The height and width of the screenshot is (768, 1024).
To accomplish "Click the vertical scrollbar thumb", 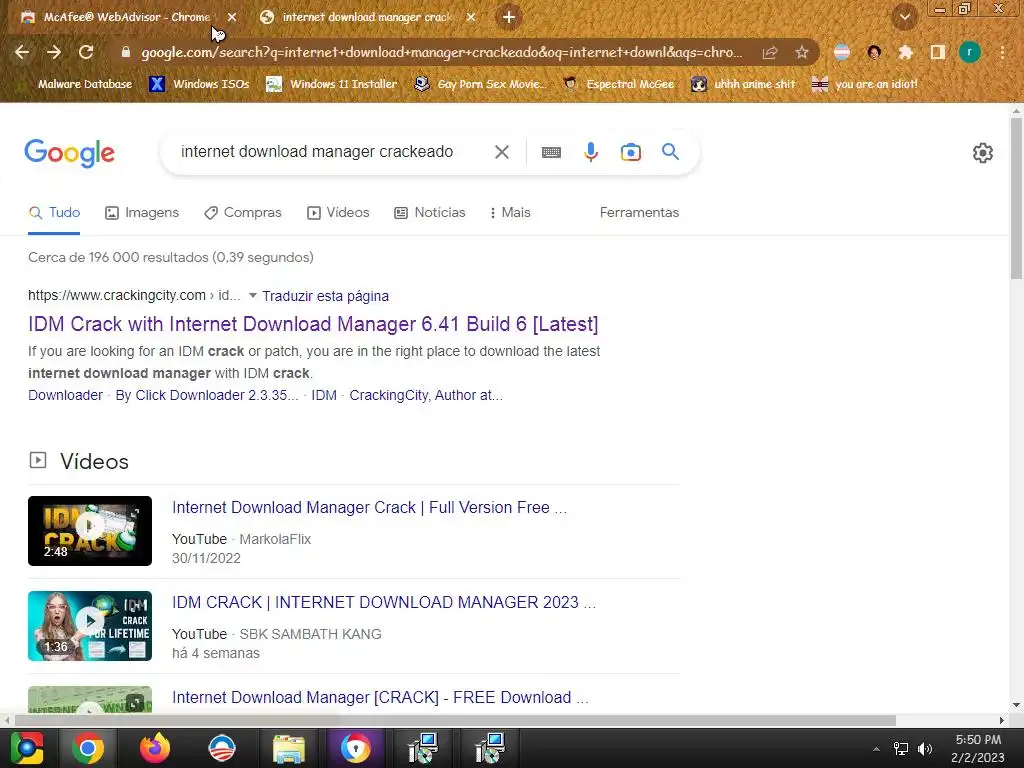I will point(1016,199).
